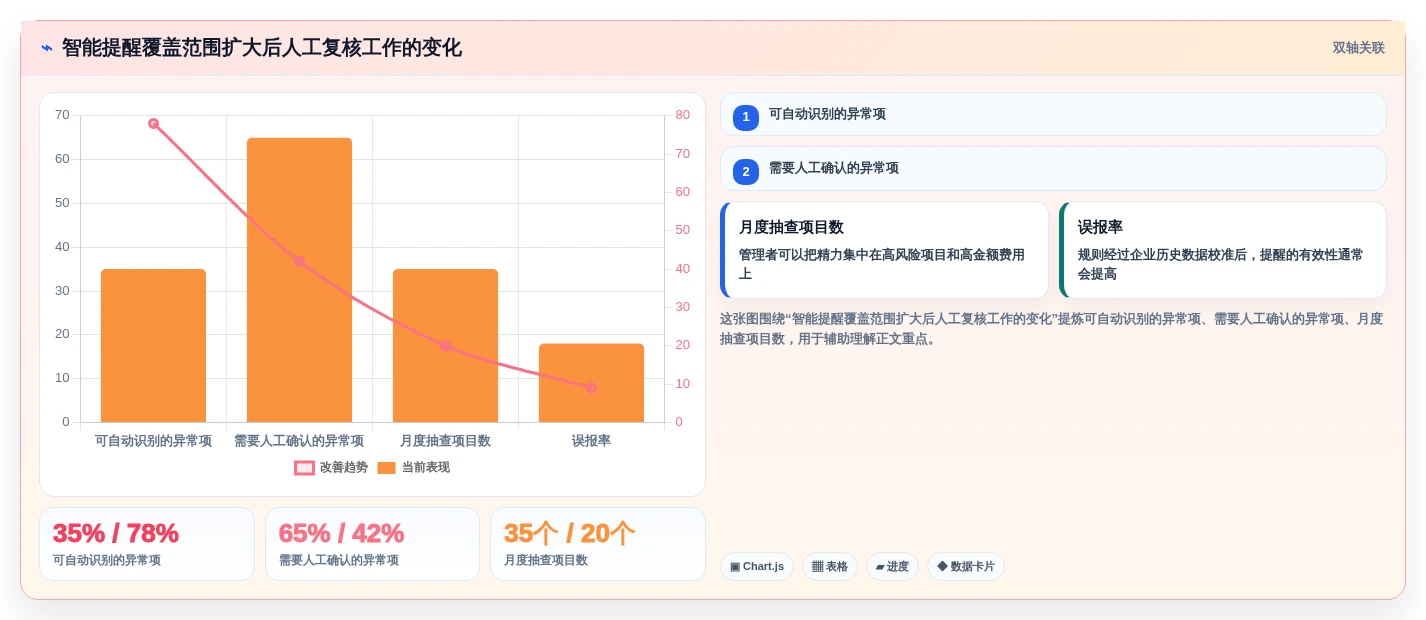Viewport: 1426px width, 620px height.
Task: Click the 35个 / 20个 stat card
Action: coord(598,544)
